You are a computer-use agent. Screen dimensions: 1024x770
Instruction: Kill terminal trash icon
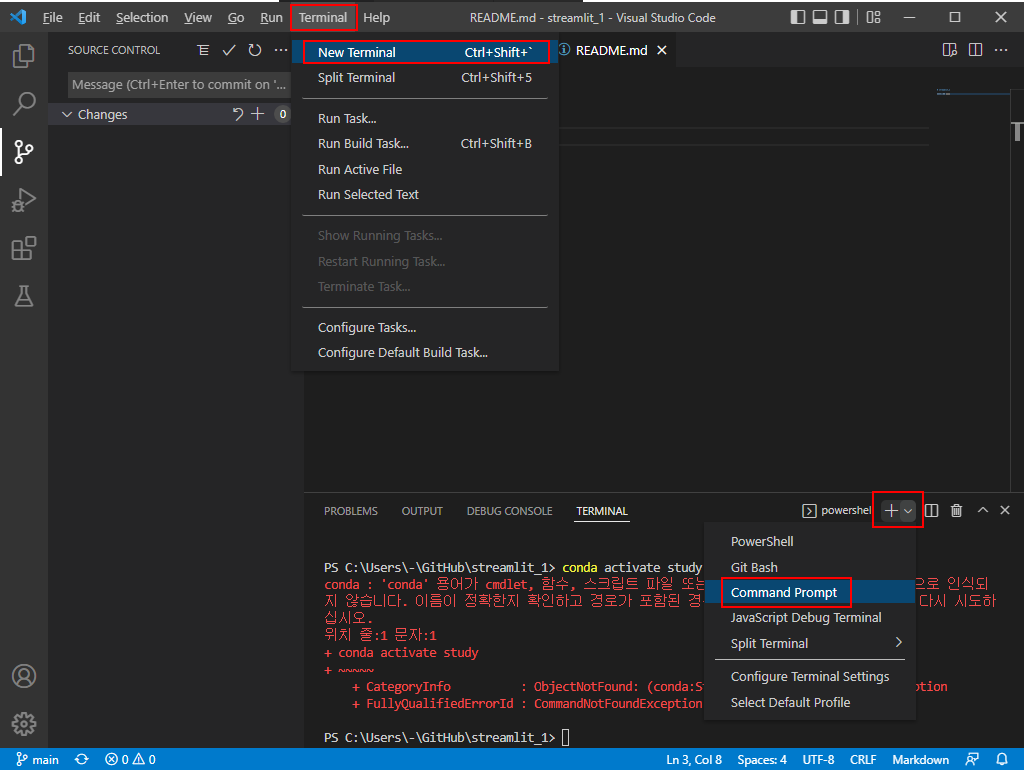point(956,511)
